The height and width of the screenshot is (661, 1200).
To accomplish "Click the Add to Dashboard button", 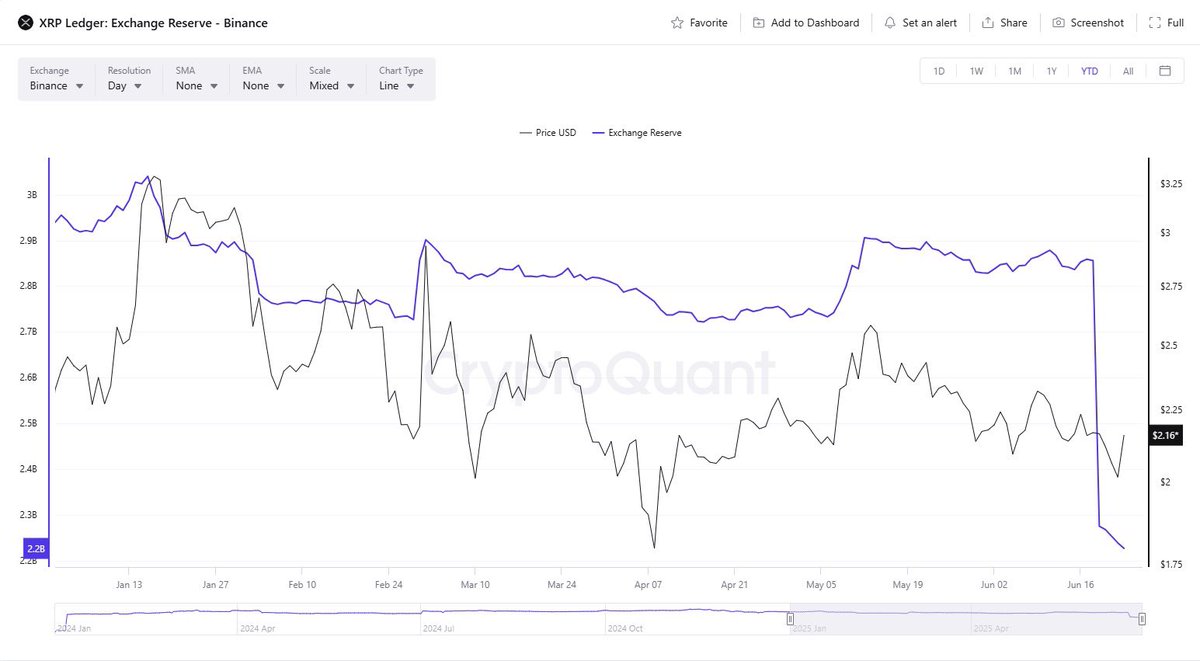I will (x=806, y=22).
